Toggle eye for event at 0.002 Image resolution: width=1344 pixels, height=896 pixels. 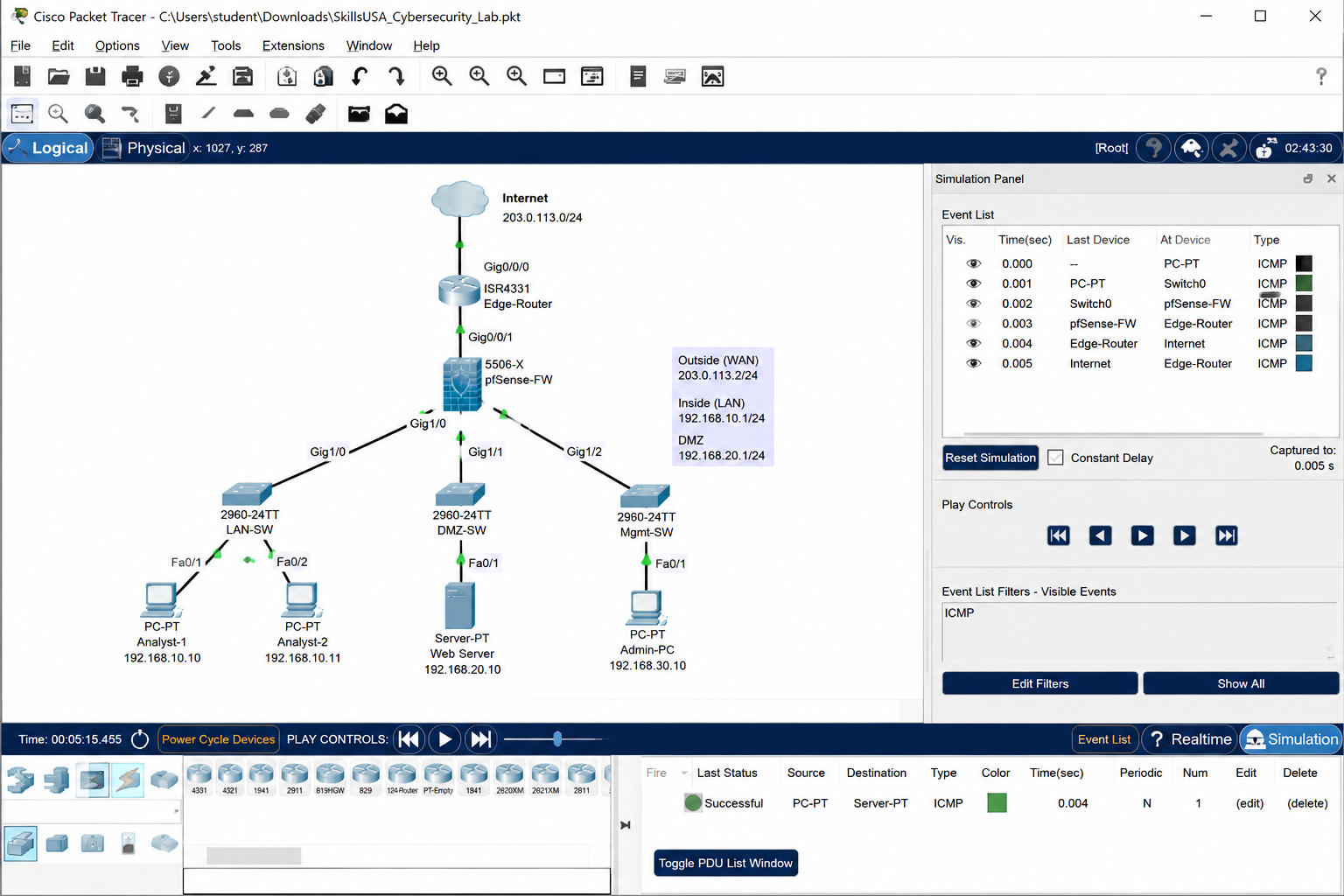coord(973,304)
